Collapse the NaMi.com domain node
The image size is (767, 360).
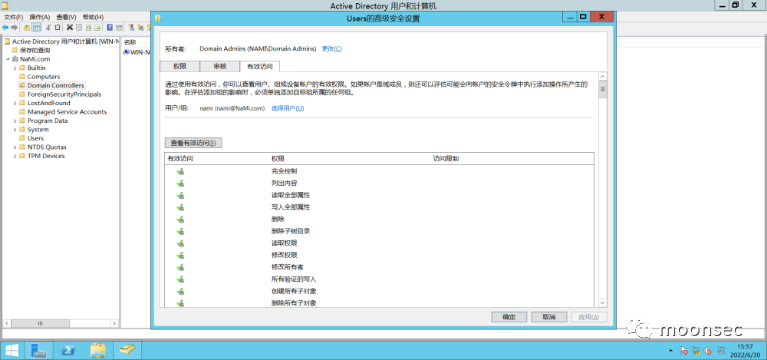point(8,59)
